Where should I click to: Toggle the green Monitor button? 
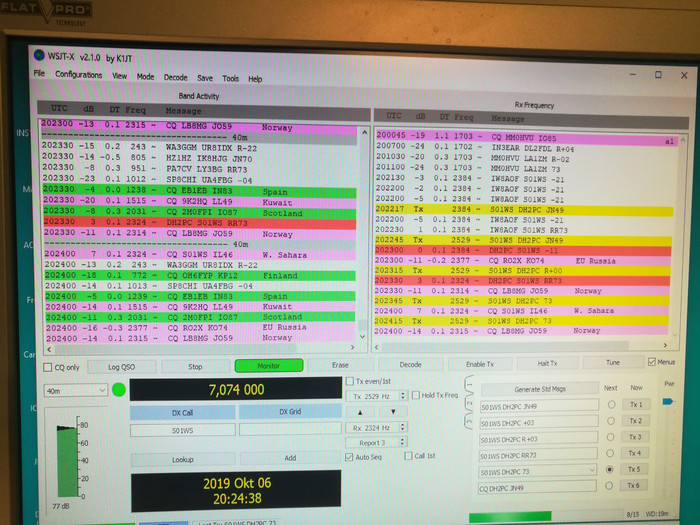(269, 366)
